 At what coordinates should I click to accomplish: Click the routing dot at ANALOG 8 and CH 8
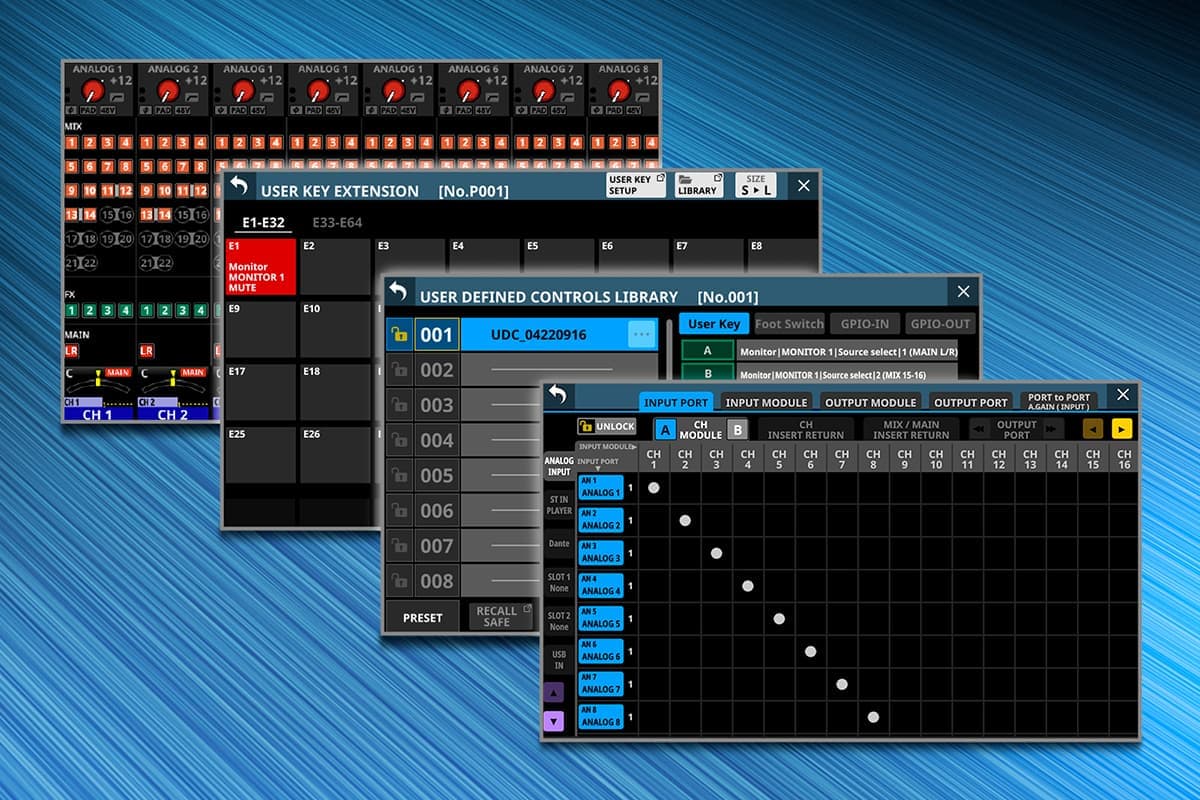873,717
